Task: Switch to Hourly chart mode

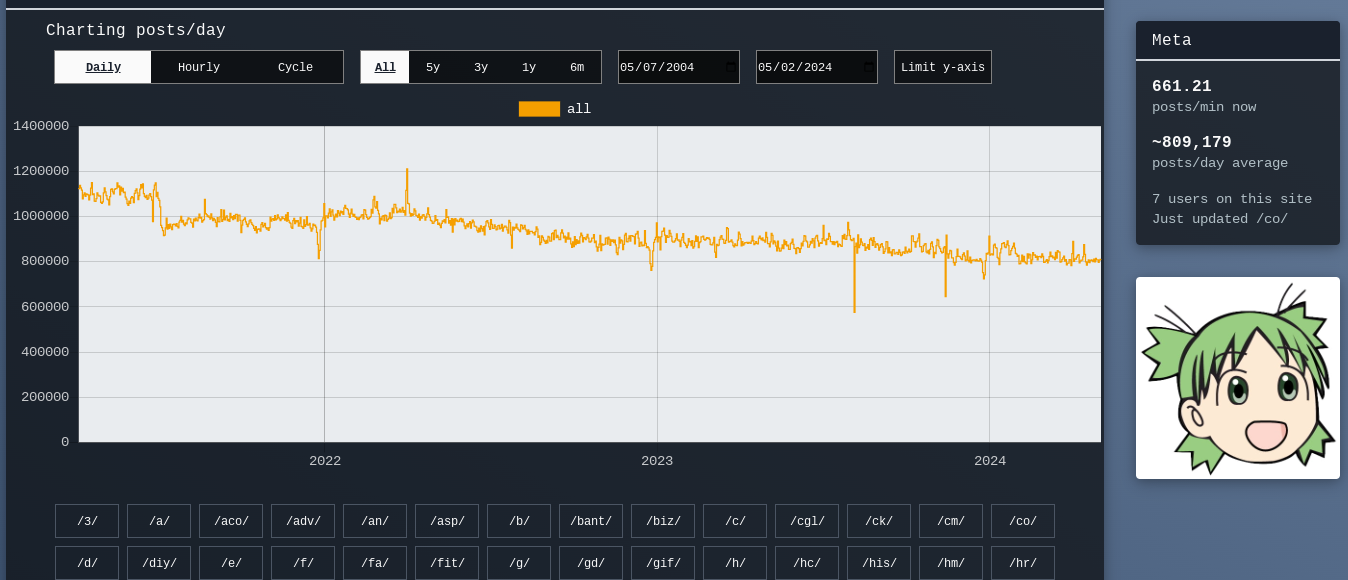Action: [199, 67]
